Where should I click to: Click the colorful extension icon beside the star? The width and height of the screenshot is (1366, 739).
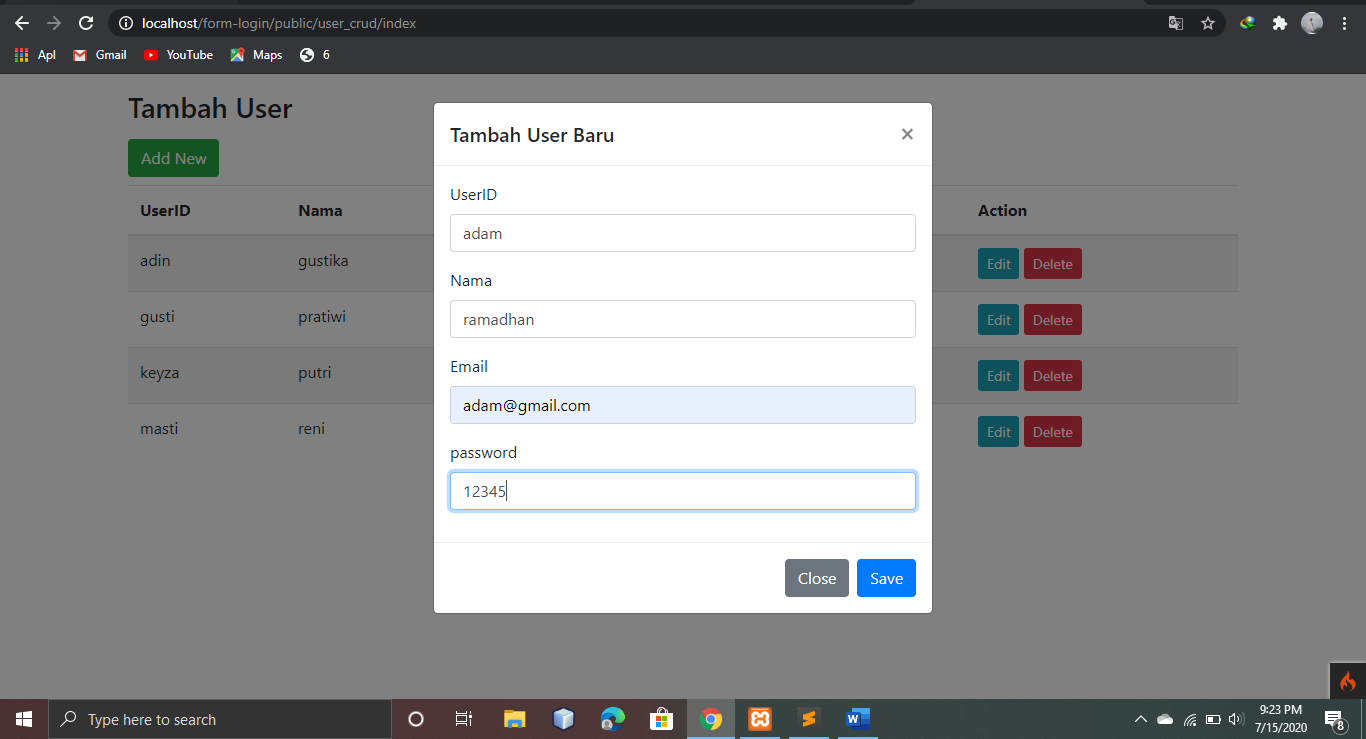click(x=1248, y=23)
